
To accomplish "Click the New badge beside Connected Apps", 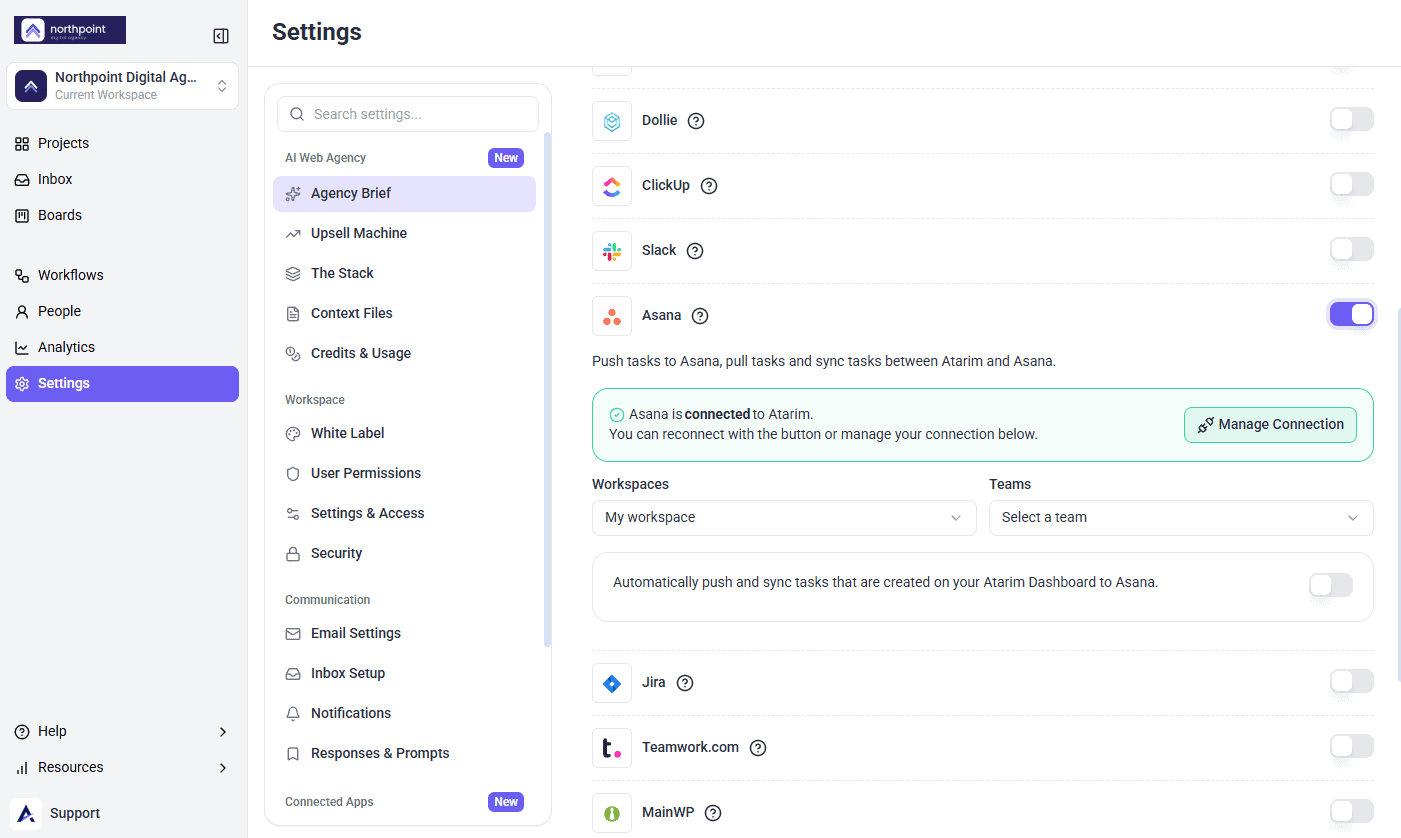I will tap(506, 802).
